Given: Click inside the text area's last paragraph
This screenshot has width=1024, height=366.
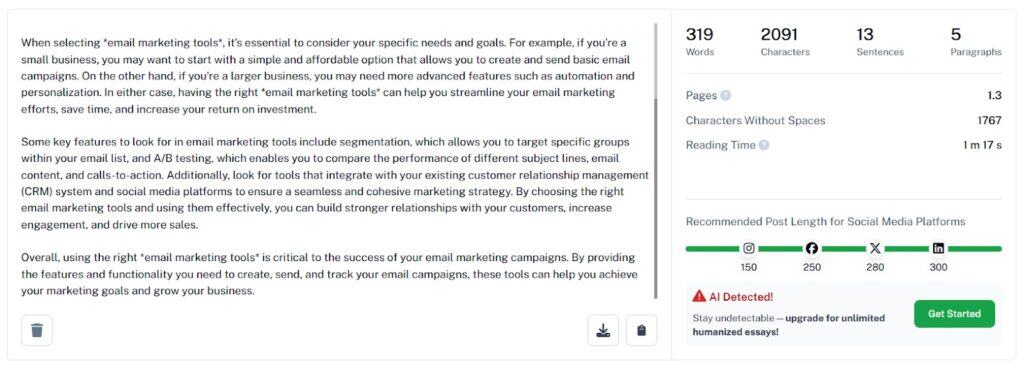Looking at the screenshot, I should pyautogui.click(x=328, y=274).
